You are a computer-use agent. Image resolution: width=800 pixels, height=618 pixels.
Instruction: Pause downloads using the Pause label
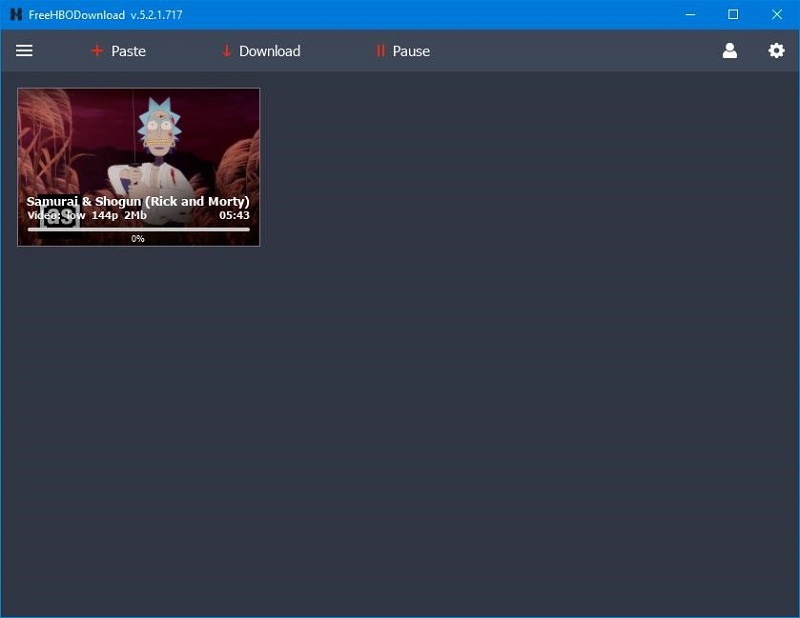point(411,51)
